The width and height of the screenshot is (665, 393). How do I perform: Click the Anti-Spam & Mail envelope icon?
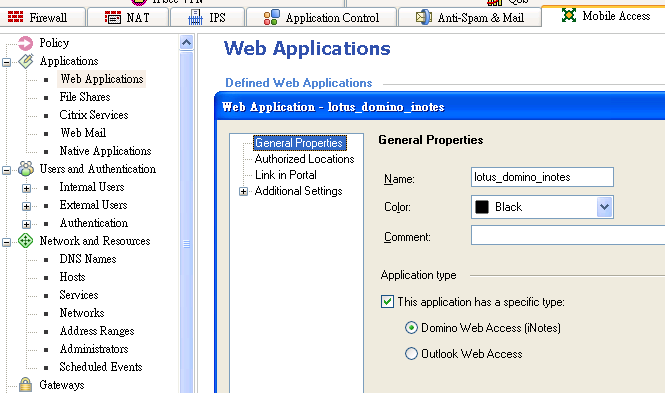(423, 17)
